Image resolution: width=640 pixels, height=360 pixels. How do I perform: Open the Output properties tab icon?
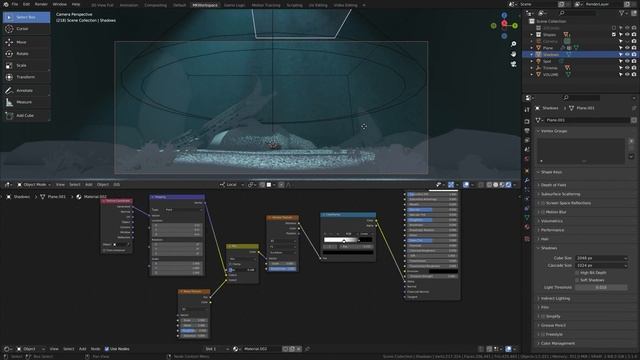click(x=527, y=131)
